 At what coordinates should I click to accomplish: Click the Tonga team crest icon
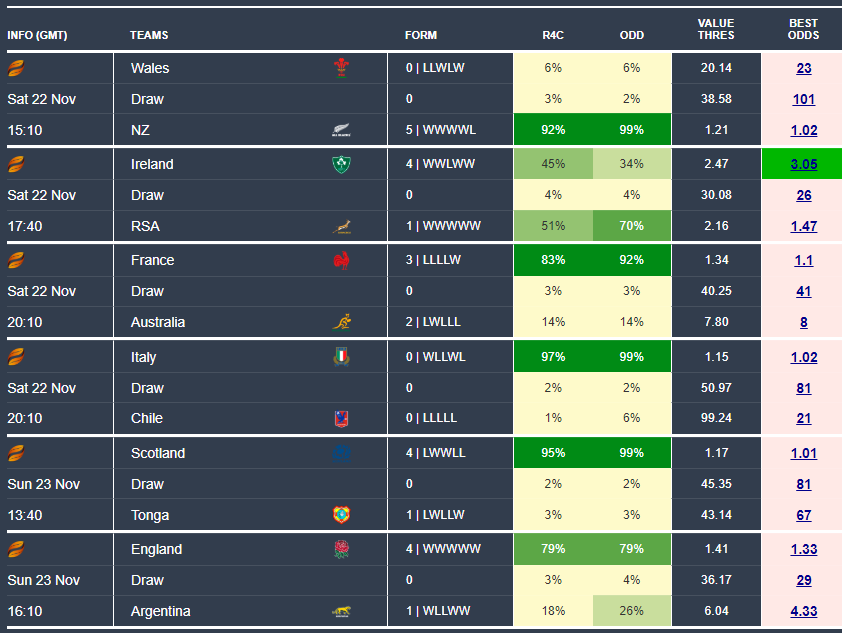pos(342,515)
